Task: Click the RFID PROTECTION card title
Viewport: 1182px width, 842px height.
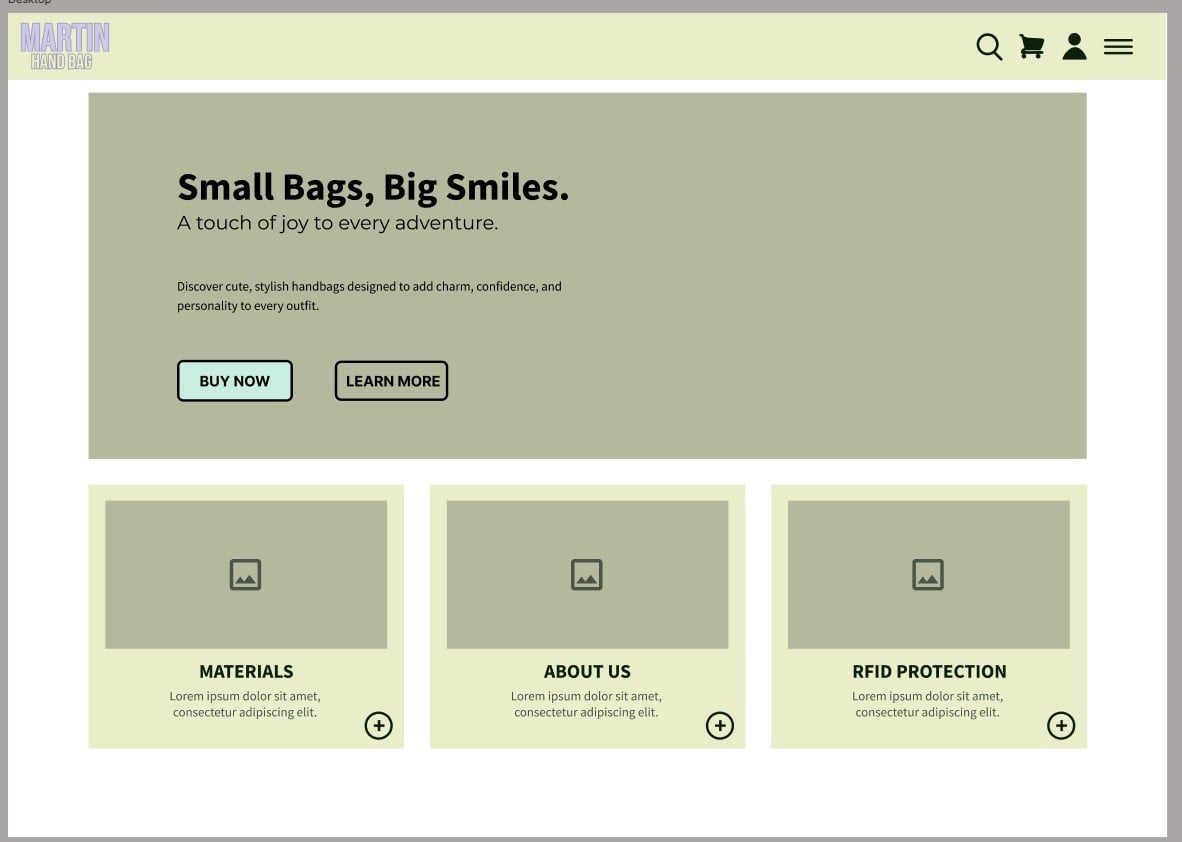Action: [929, 672]
